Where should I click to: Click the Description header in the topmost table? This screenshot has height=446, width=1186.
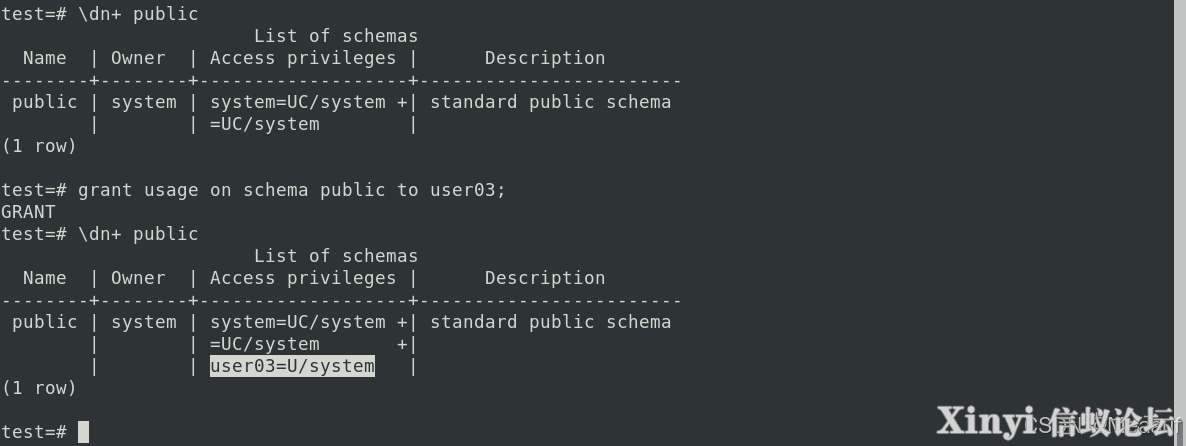point(545,58)
